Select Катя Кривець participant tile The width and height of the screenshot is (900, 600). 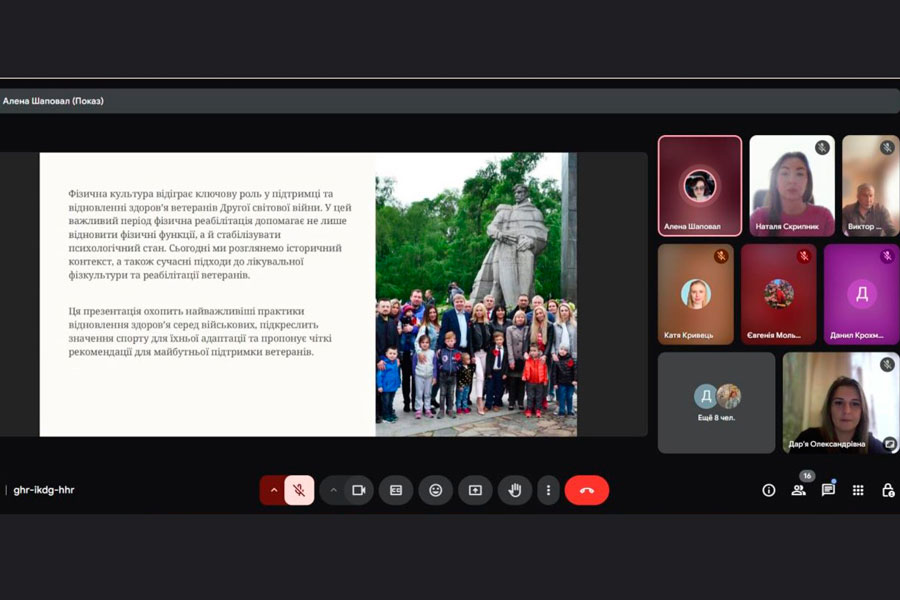click(x=696, y=294)
